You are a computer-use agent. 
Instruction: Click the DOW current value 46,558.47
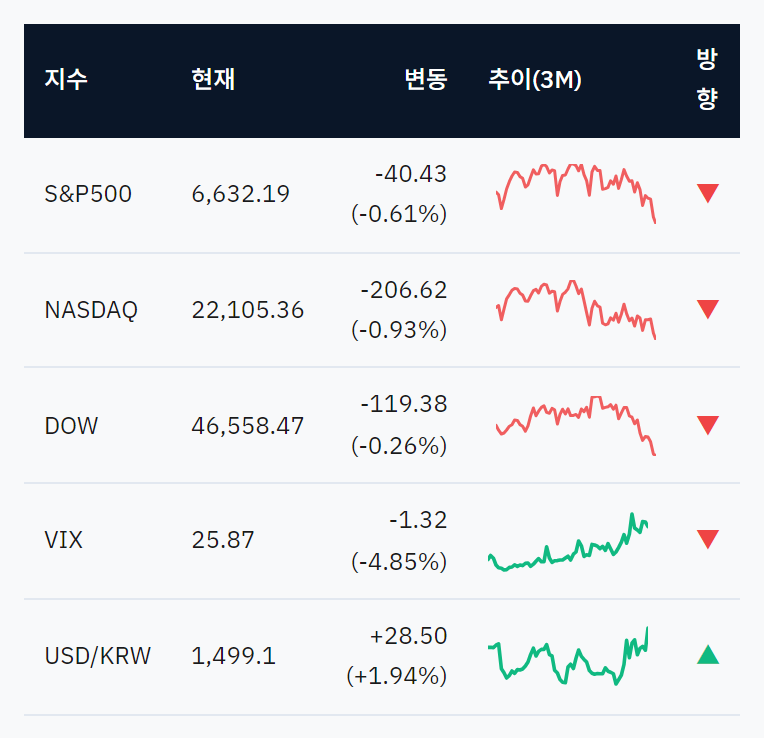point(248,426)
